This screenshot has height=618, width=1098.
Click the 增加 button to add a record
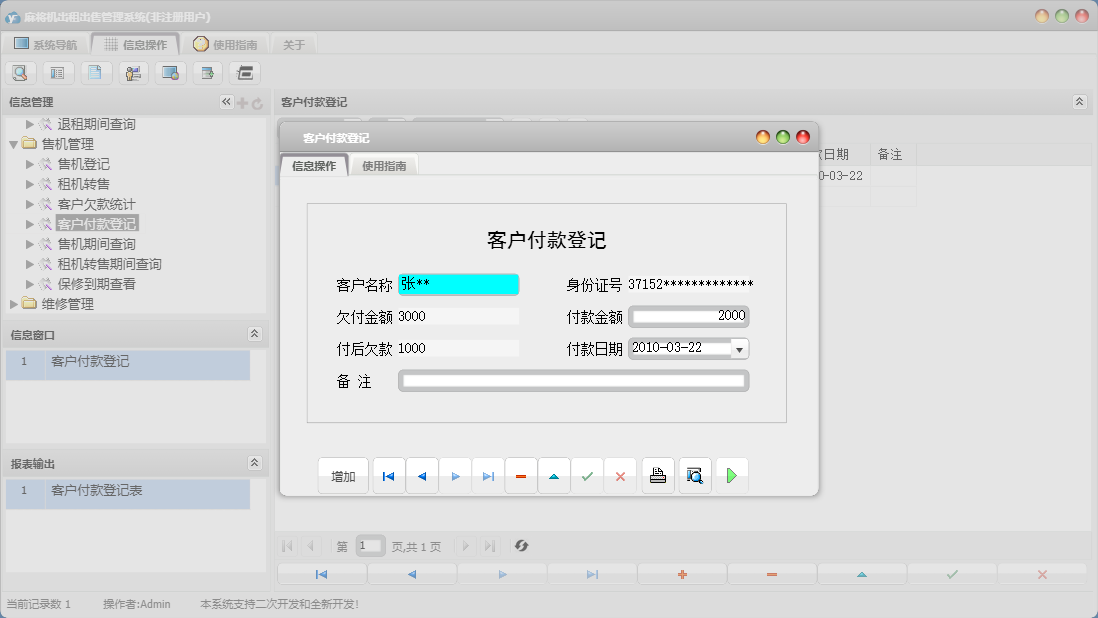click(343, 475)
